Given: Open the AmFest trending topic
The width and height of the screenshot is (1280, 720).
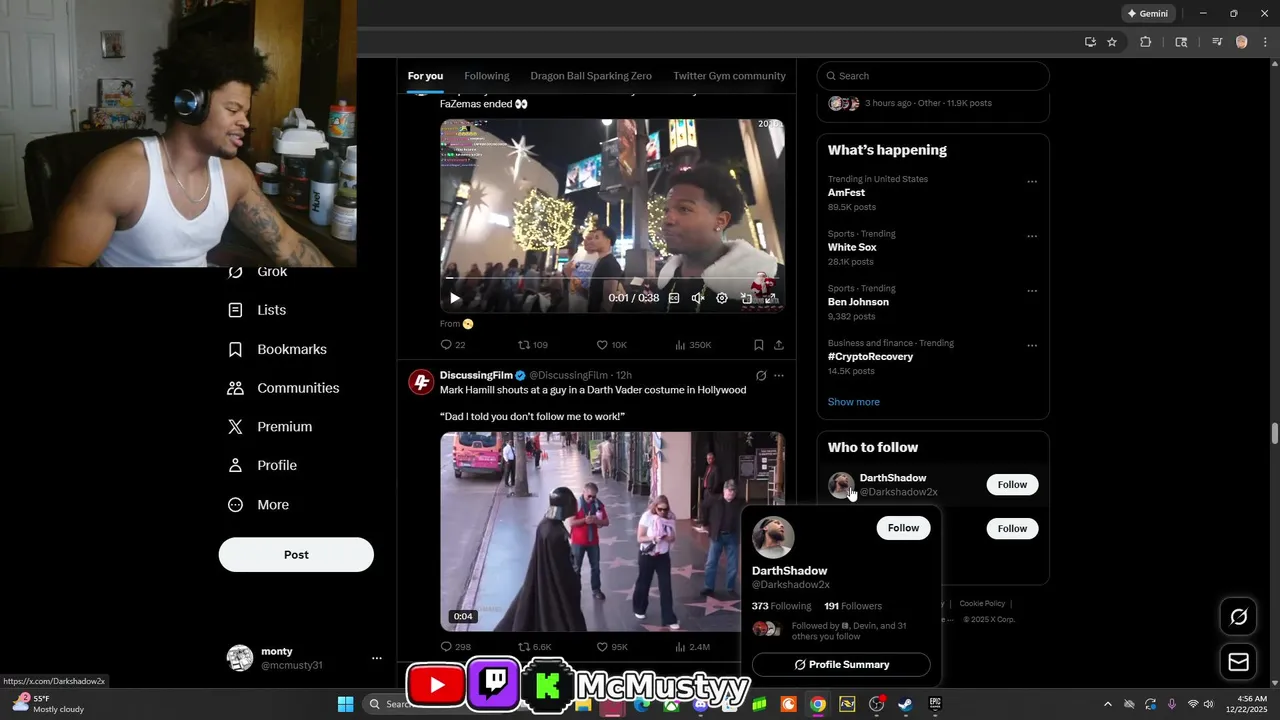Looking at the screenshot, I should click(x=846, y=193).
